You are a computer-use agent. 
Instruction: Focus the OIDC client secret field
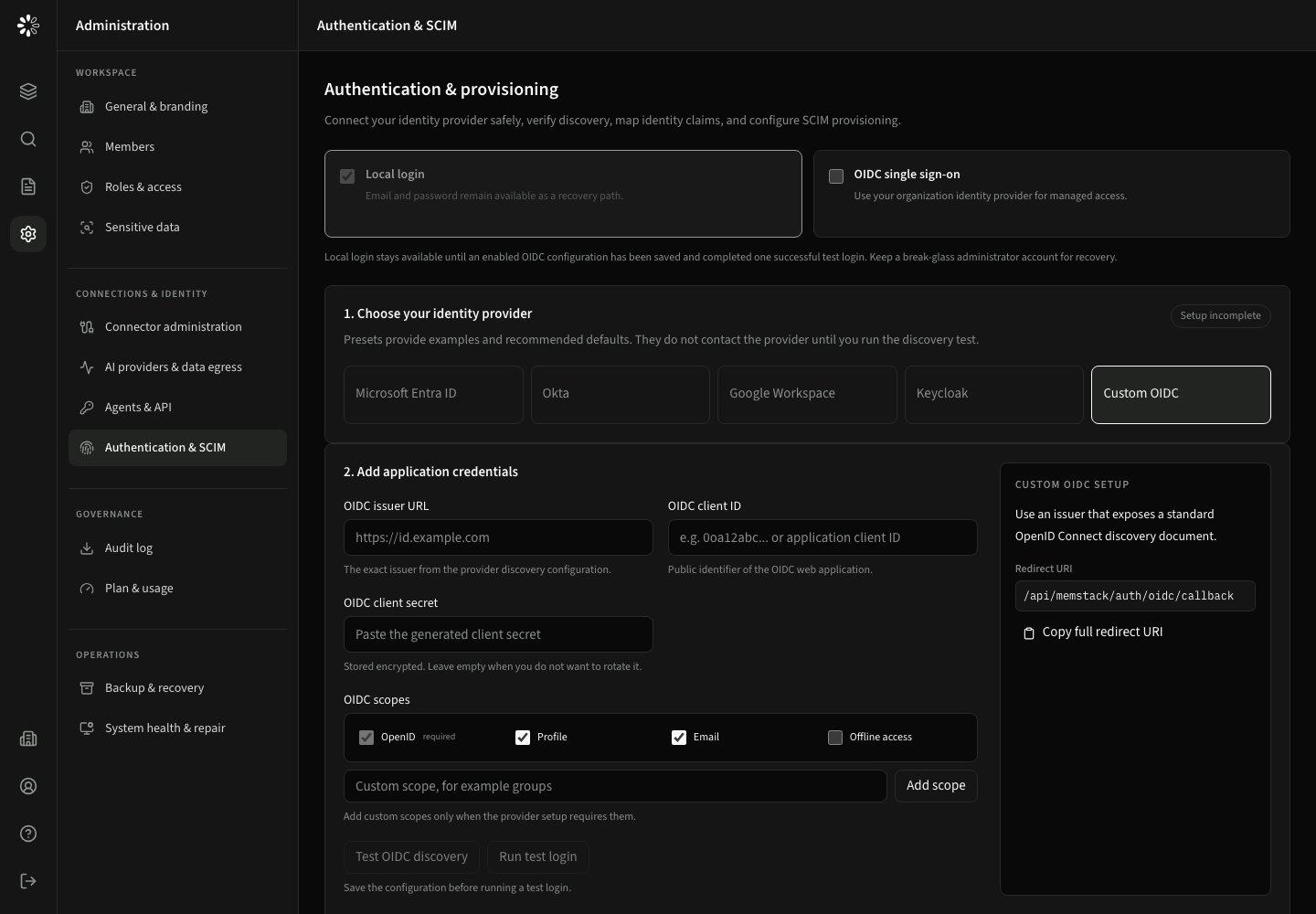coord(498,635)
